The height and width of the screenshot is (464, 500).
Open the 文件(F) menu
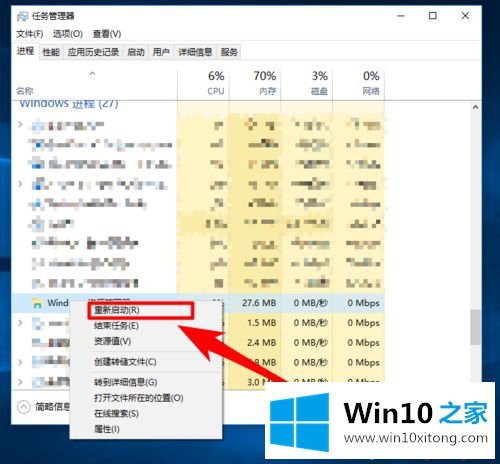[30, 34]
